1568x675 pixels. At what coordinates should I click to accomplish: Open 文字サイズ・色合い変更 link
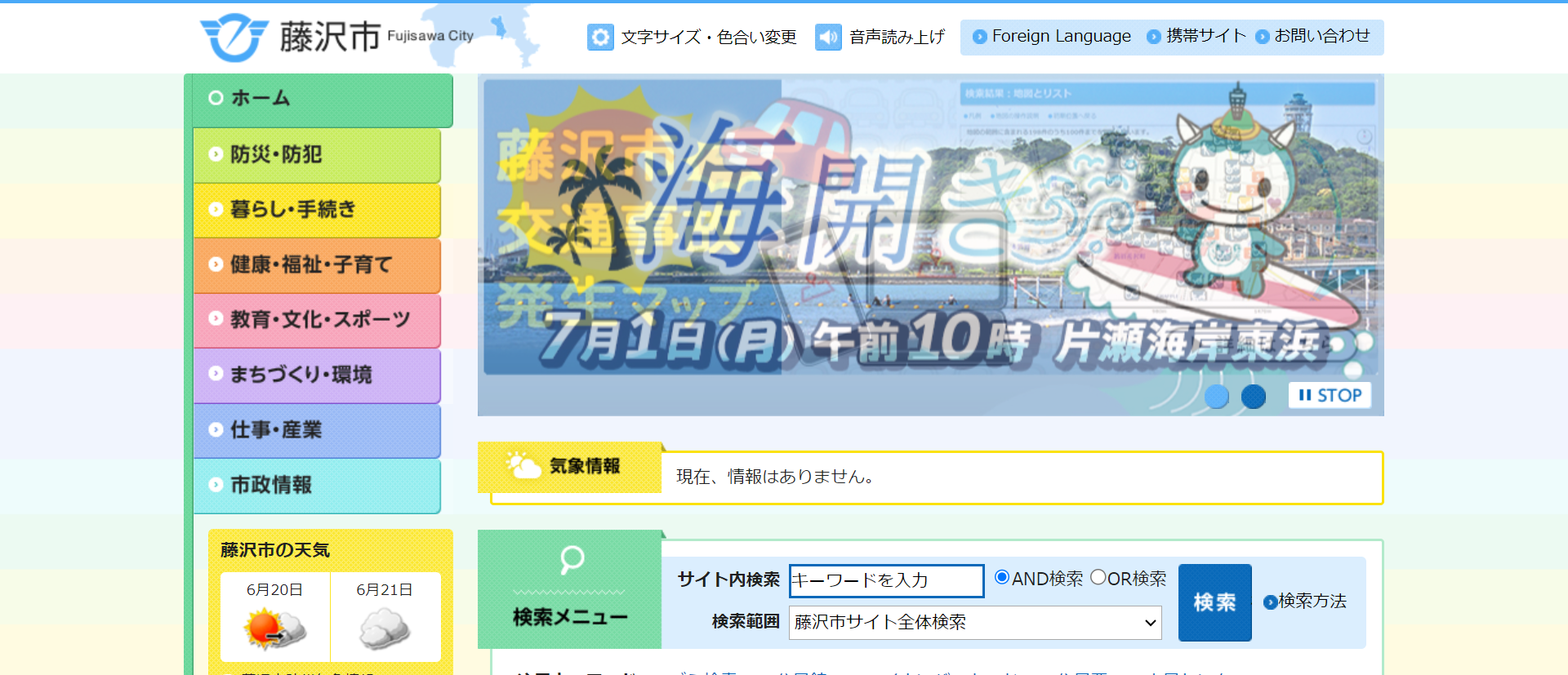pos(708,37)
